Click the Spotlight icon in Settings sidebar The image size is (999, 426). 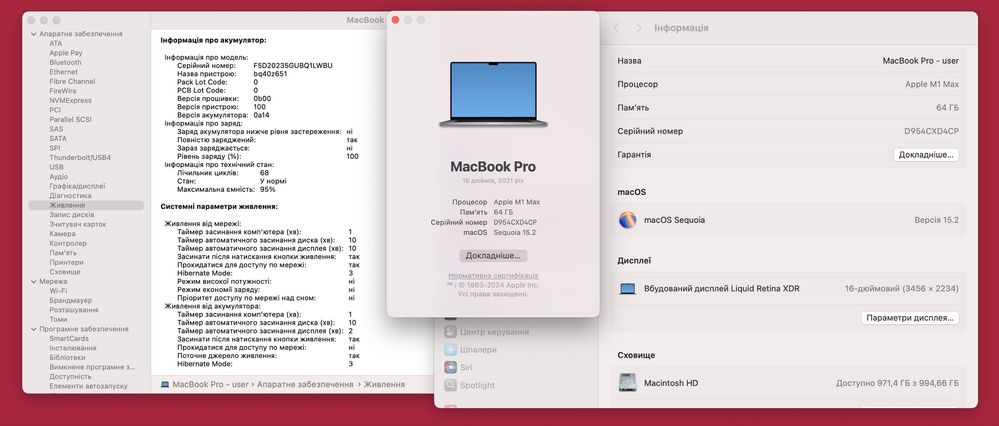(x=450, y=385)
